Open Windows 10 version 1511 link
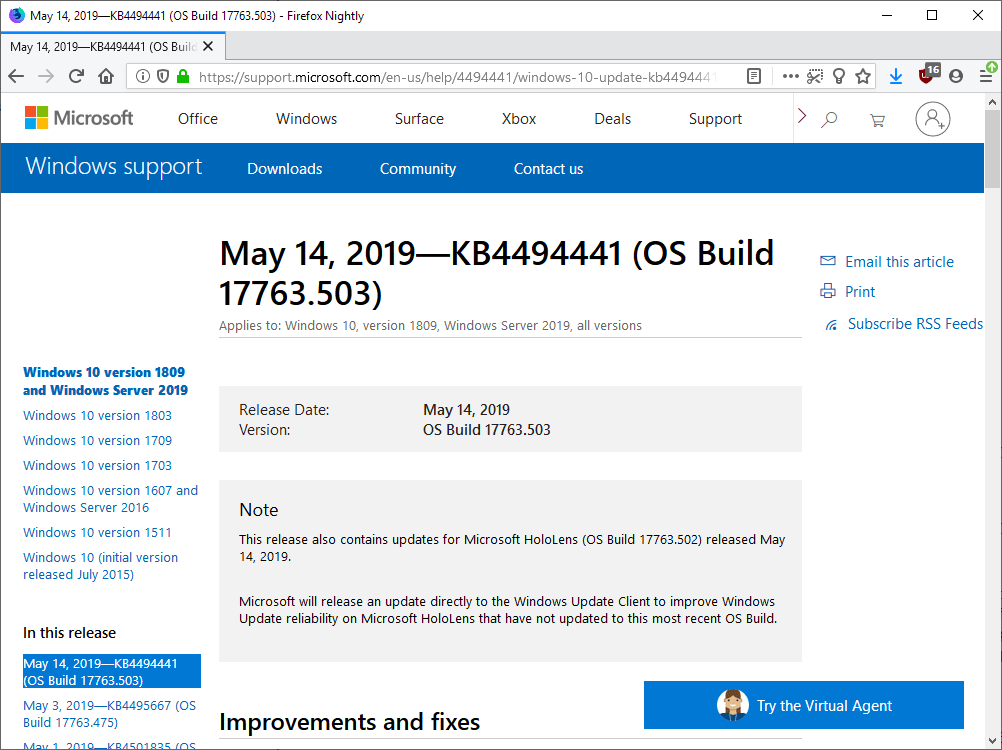This screenshot has height=750, width=1002. coord(97,532)
